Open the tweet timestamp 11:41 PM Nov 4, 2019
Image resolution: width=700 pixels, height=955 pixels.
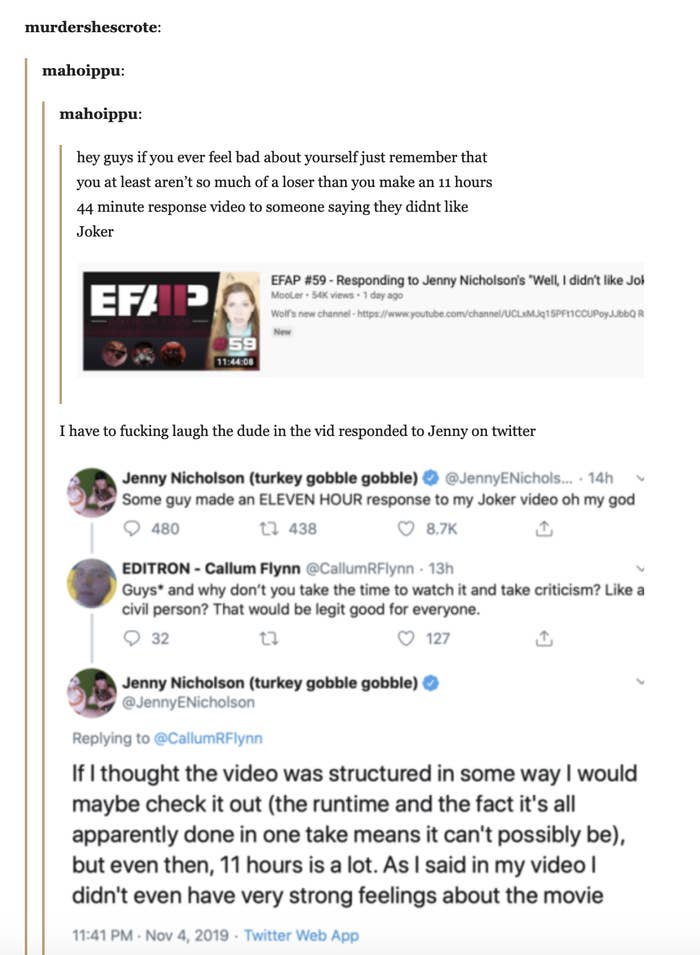click(149, 936)
